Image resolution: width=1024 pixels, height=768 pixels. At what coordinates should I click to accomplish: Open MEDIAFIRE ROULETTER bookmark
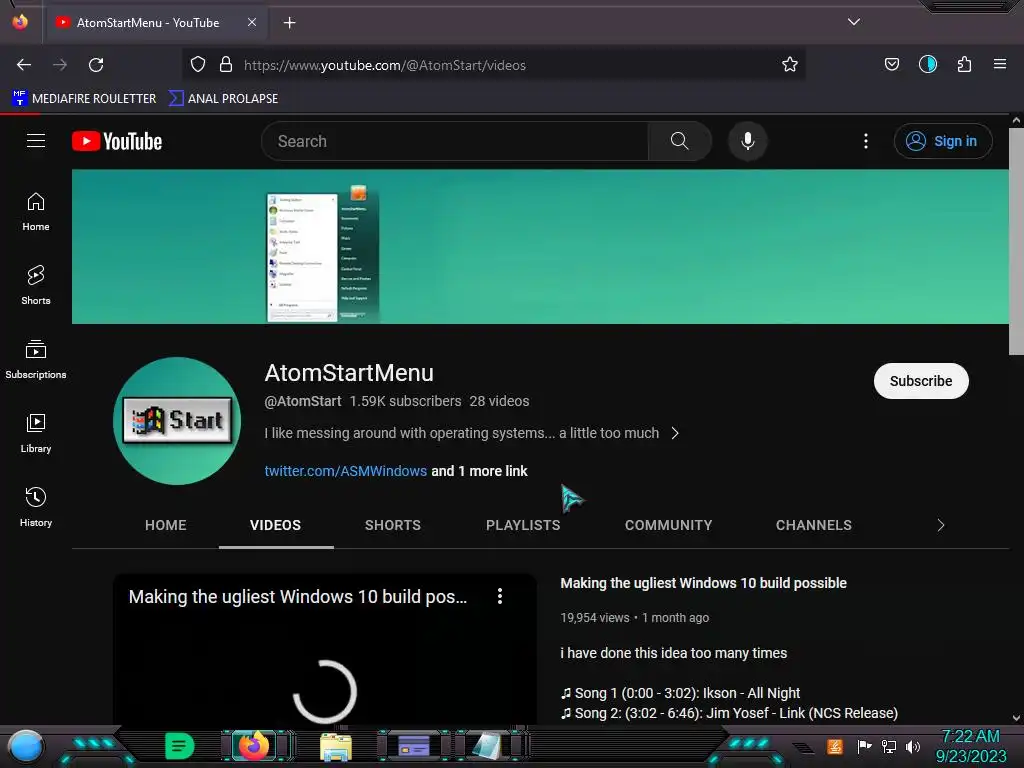point(84,99)
